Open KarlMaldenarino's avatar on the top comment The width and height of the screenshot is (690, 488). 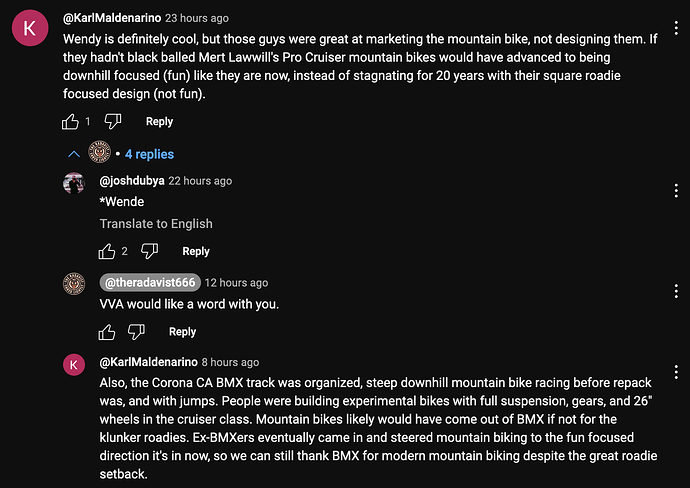[x=29, y=29]
